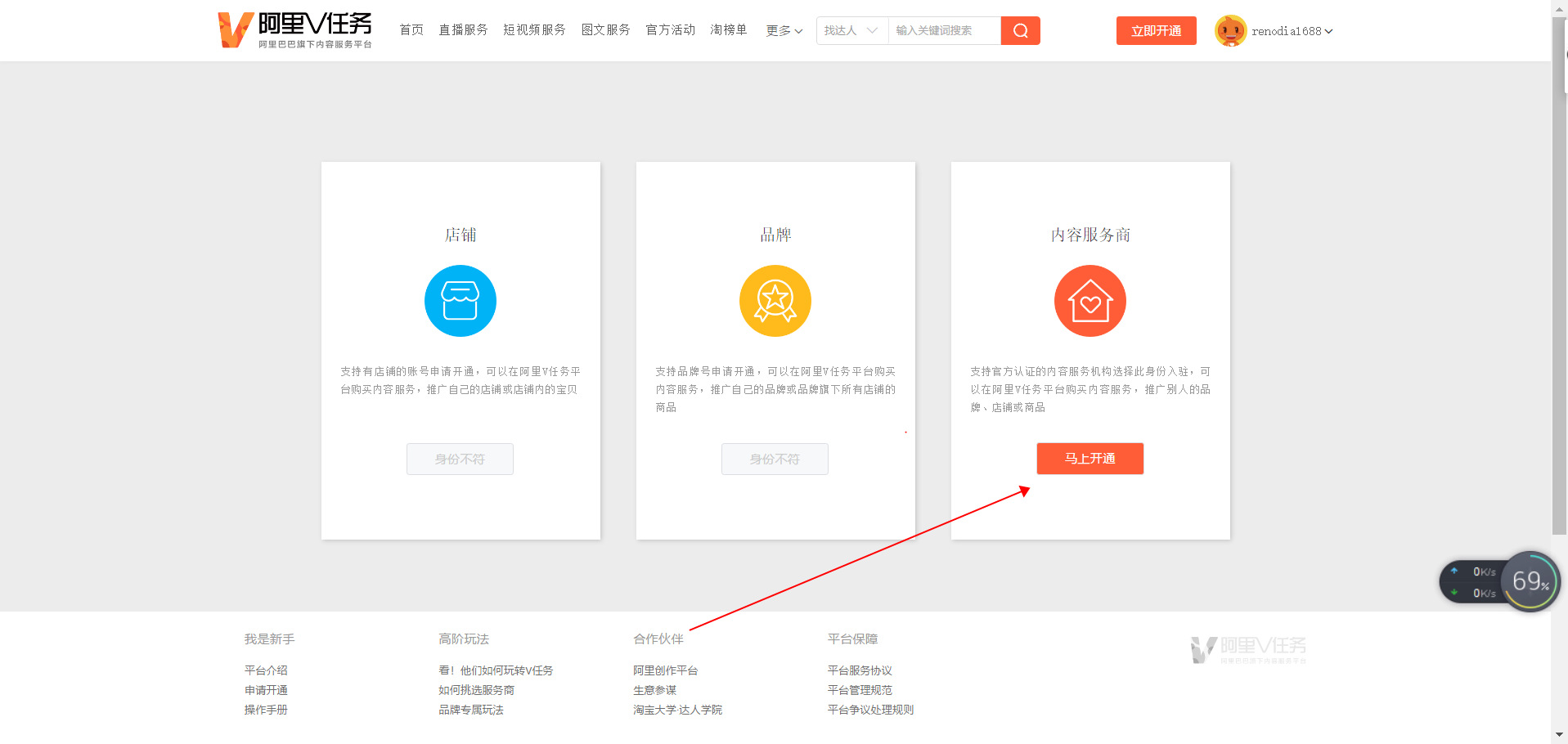Click 身份不符 button under 品牌
Screen dimensions: 1568x744
(775, 459)
